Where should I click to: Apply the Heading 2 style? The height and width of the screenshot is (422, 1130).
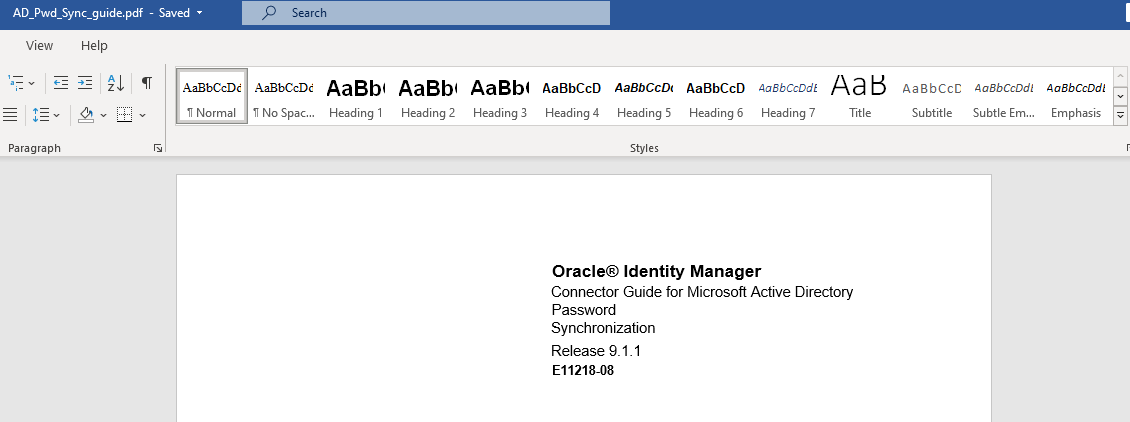pos(428,96)
